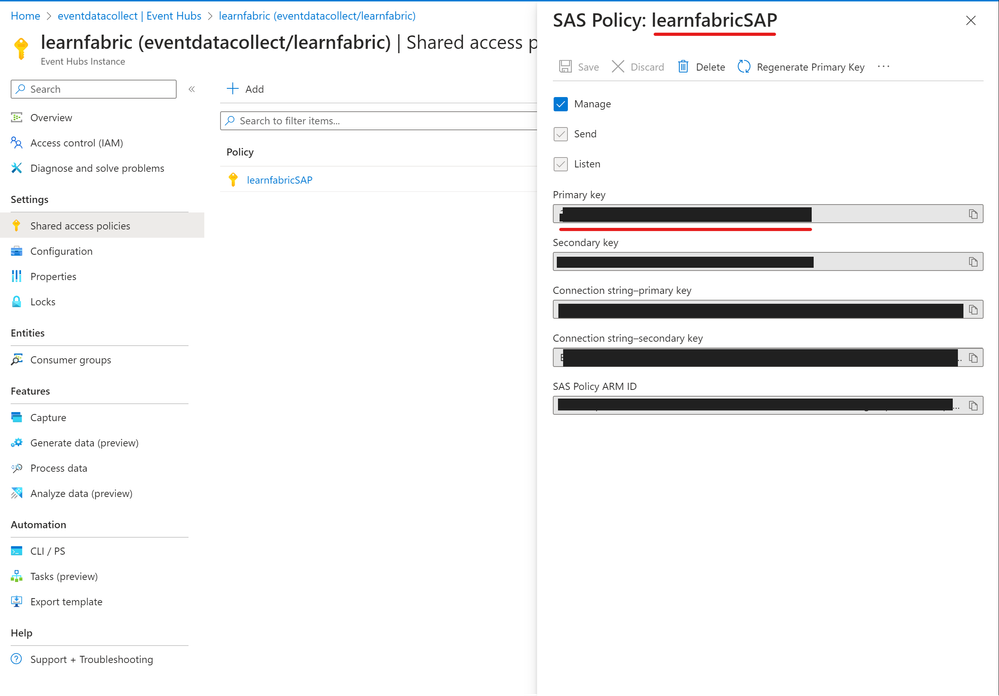Open learnfabric (eventdatacollect/learnfabric) breadcrumb link
This screenshot has height=696, width=999.
point(317,16)
